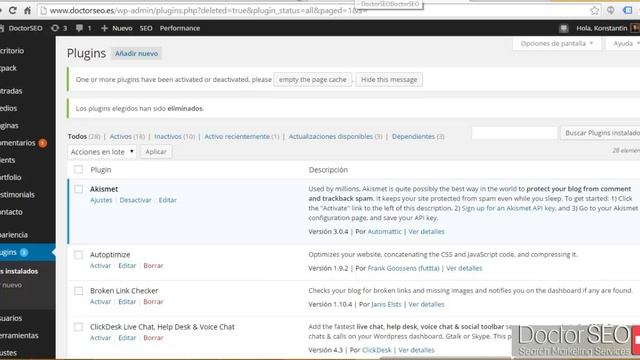Open Automattic author link
This screenshot has width=640, height=360.
(384, 231)
